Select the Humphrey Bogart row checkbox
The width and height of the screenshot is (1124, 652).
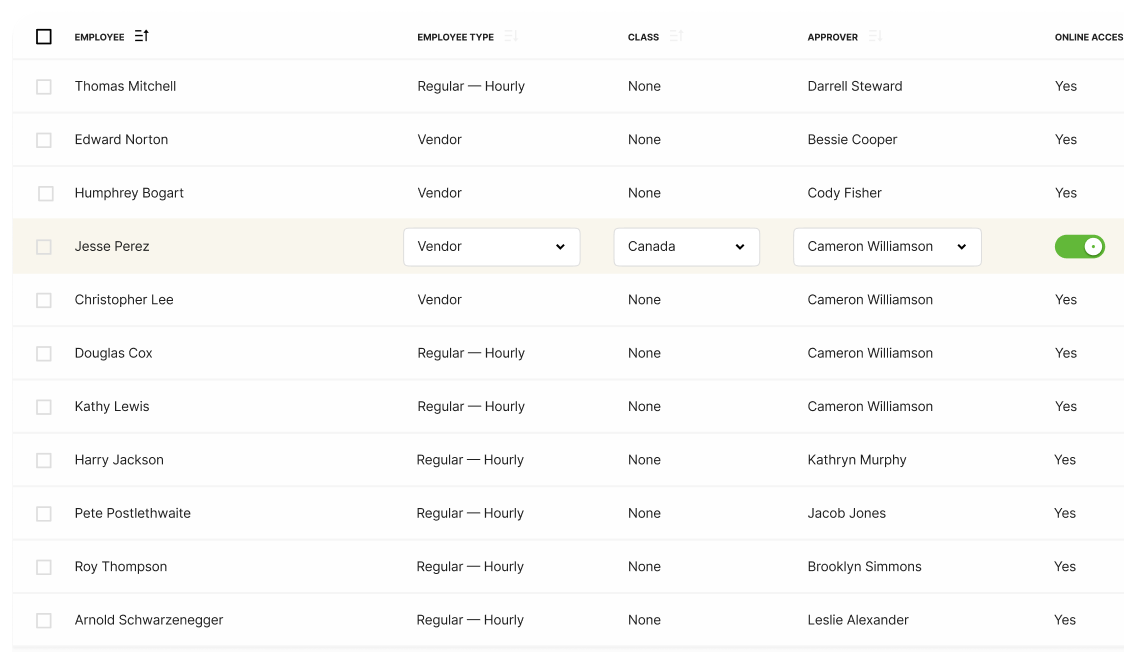click(45, 194)
